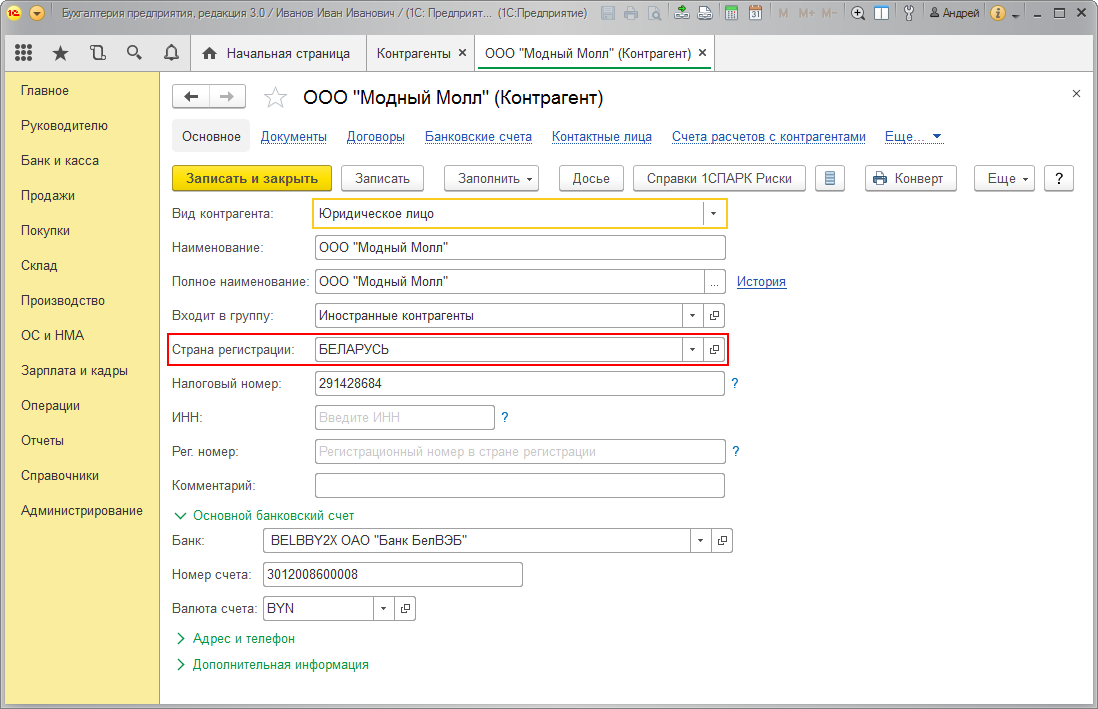Open Favorites star in top panel
The image size is (1098, 709).
pyautogui.click(x=61, y=53)
